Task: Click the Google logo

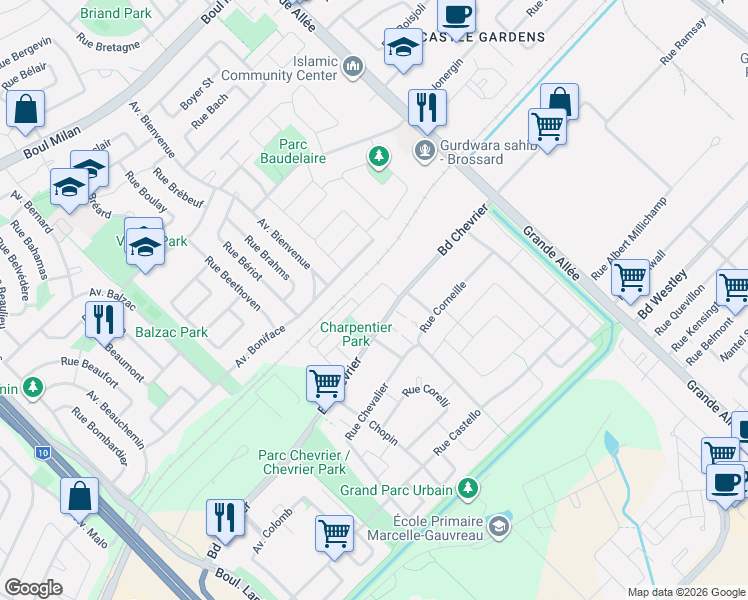Action: [x=34, y=588]
